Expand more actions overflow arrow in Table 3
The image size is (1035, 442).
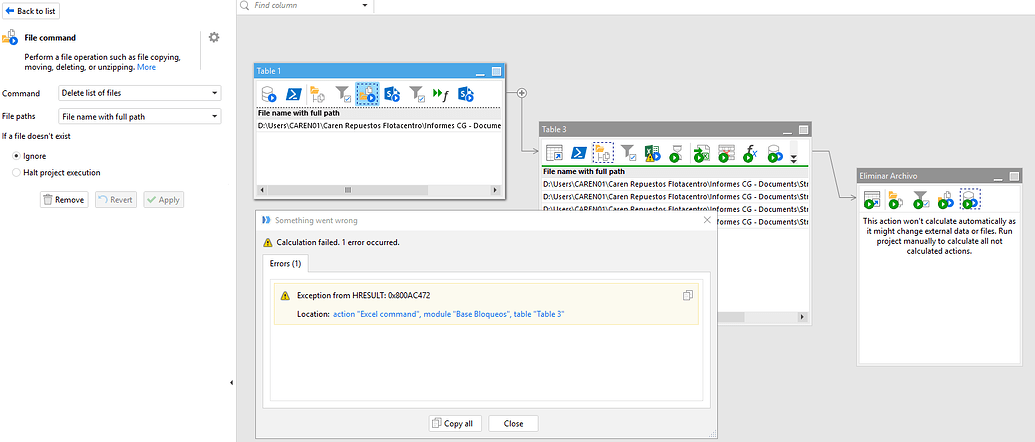794,158
